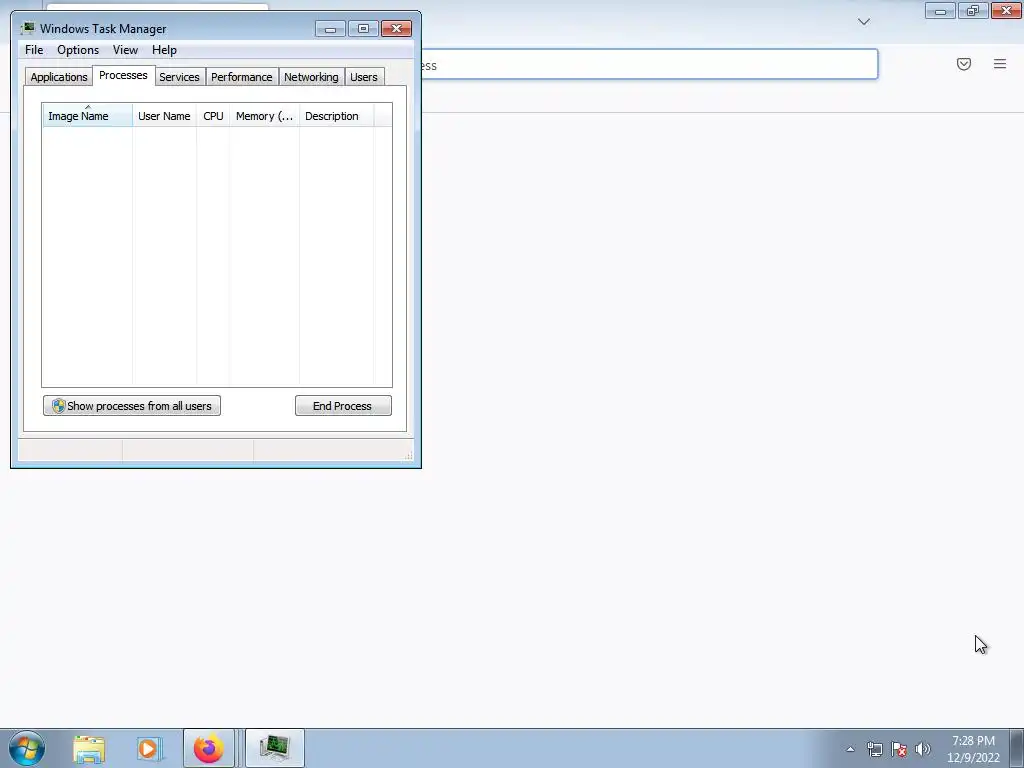
Task: Open the Action Center flag icon
Action: [899, 749]
